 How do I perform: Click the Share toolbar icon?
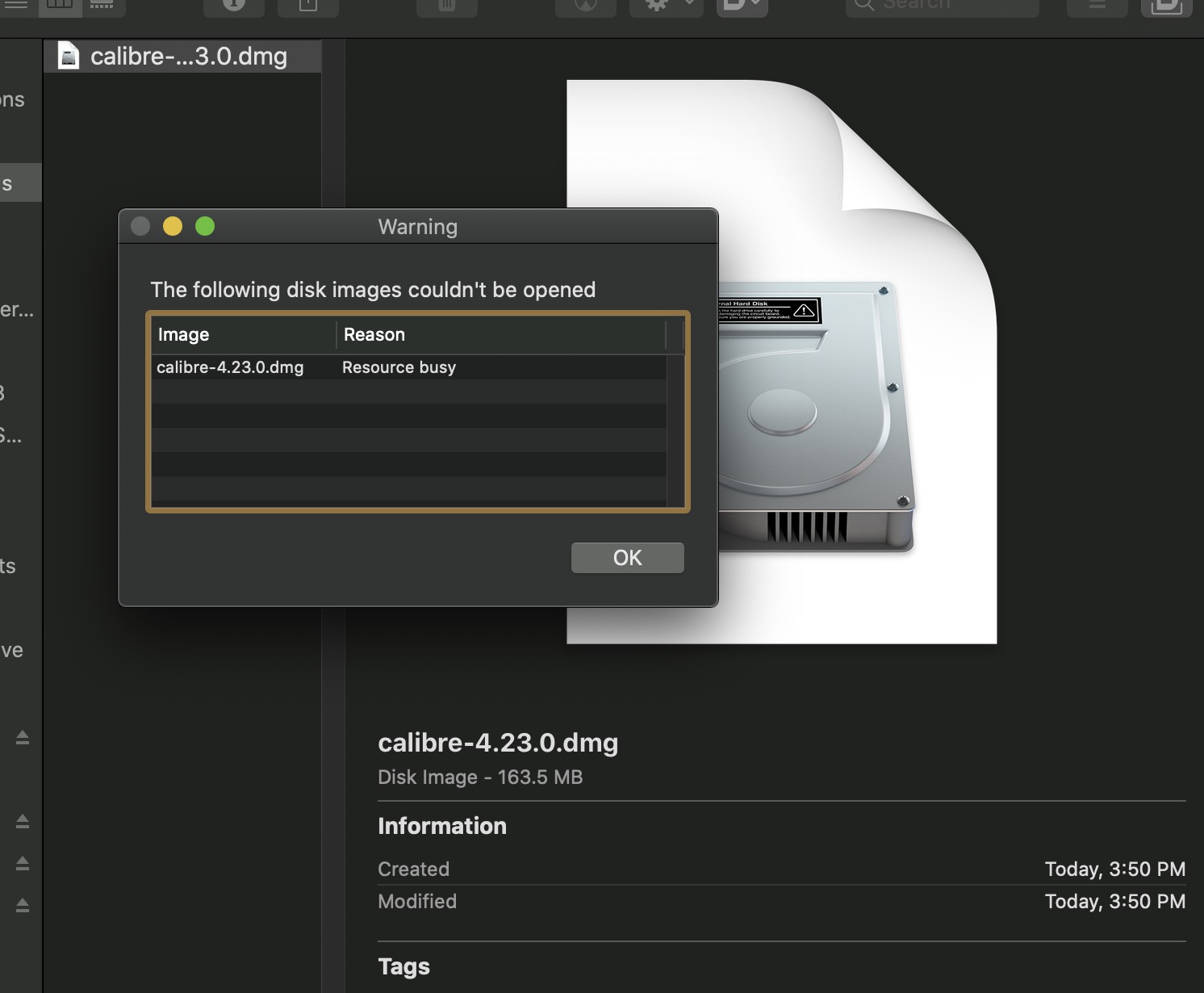tap(307, 6)
